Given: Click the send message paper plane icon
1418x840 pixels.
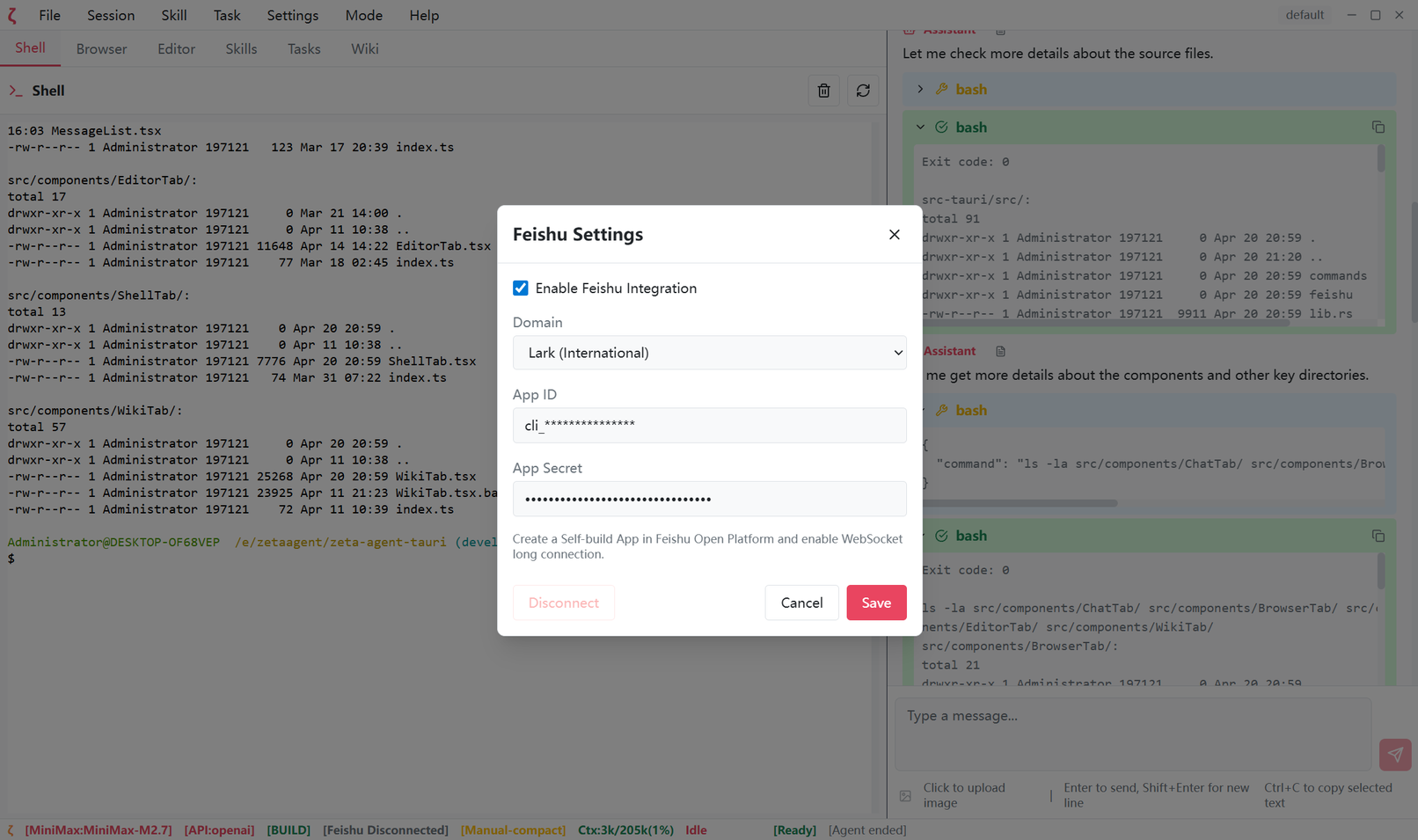Looking at the screenshot, I should click(1394, 755).
